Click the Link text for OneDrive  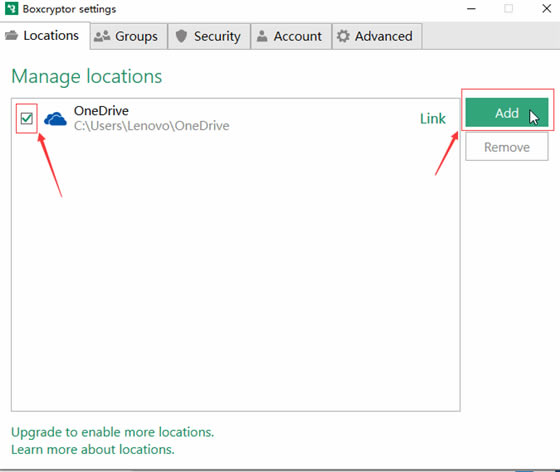click(432, 119)
